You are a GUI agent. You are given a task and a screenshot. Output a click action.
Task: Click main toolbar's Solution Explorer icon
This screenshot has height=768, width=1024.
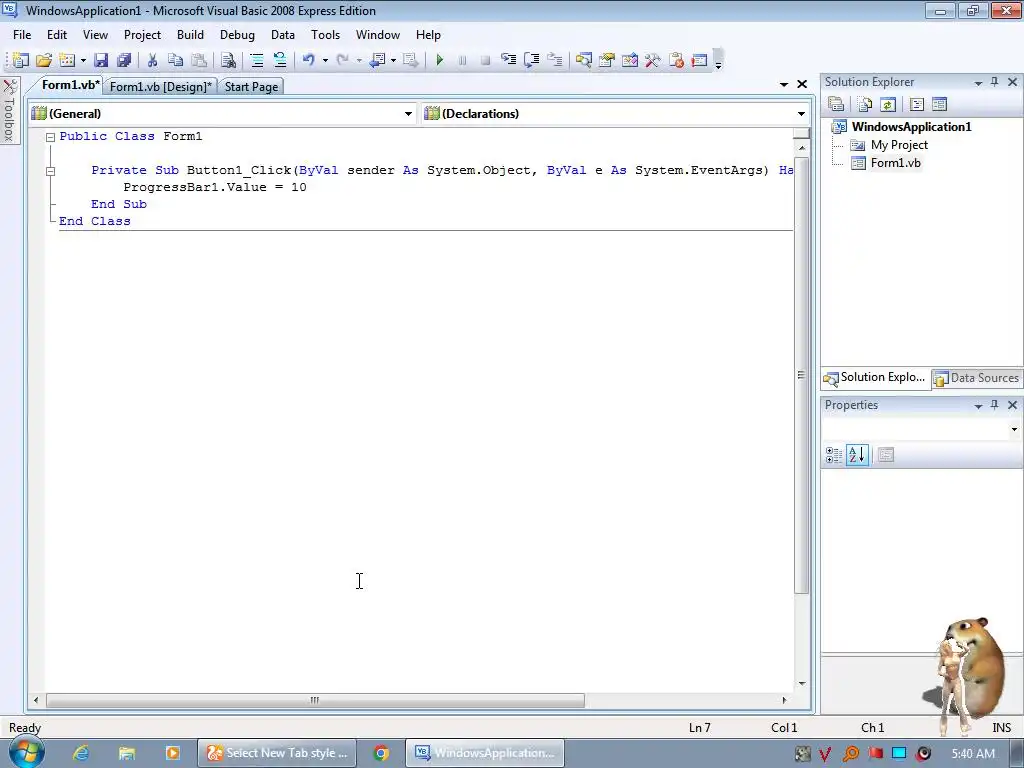point(583,60)
